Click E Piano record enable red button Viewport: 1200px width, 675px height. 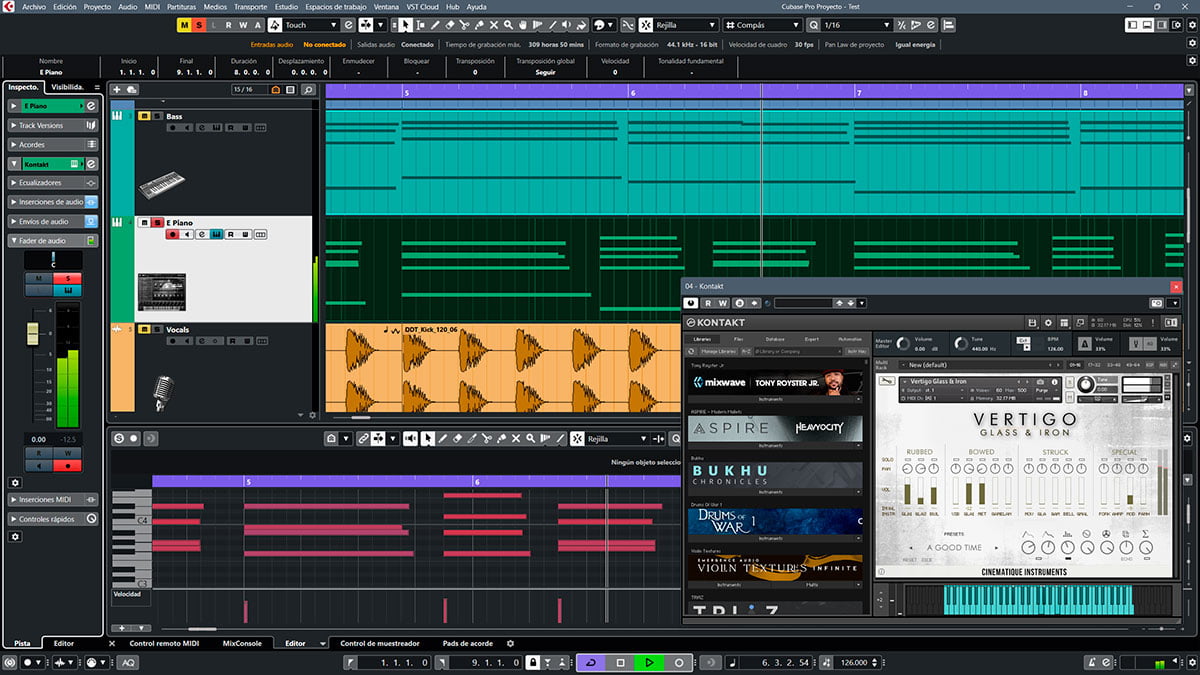coord(172,235)
